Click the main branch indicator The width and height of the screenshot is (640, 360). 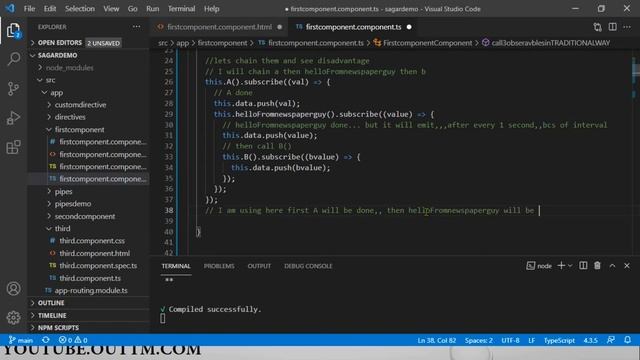click(21, 340)
